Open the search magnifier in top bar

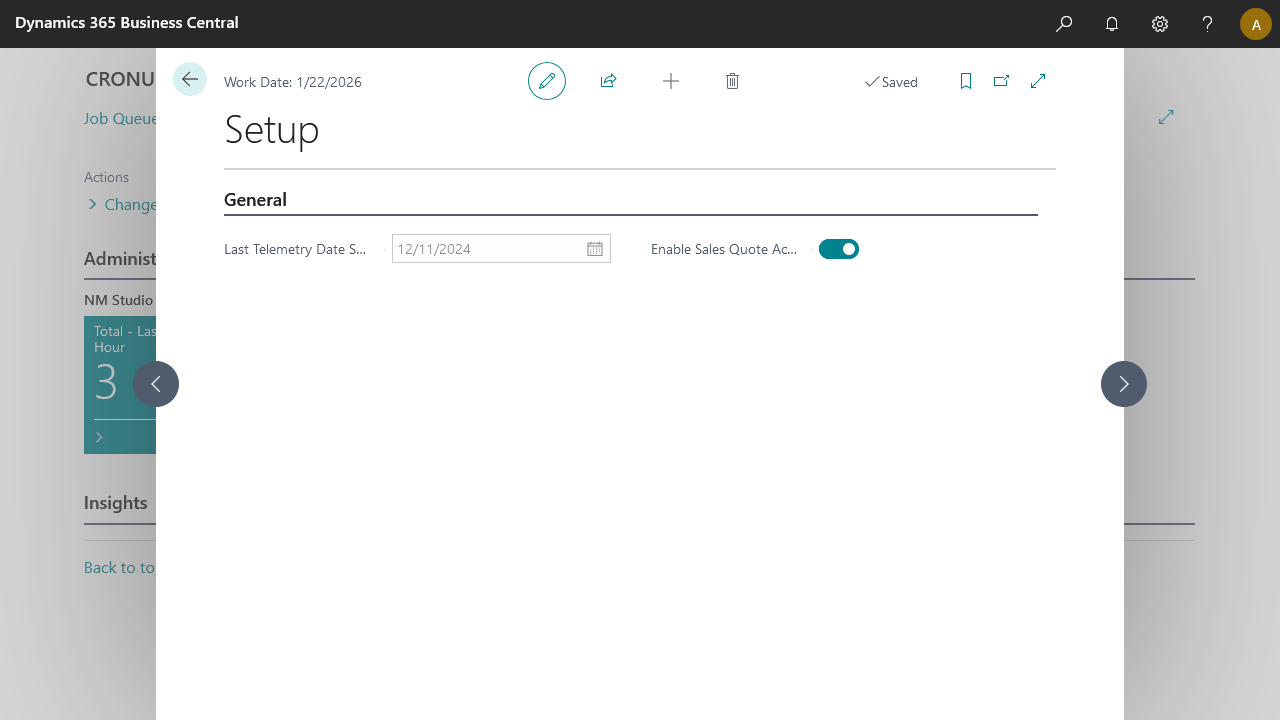(x=1064, y=24)
